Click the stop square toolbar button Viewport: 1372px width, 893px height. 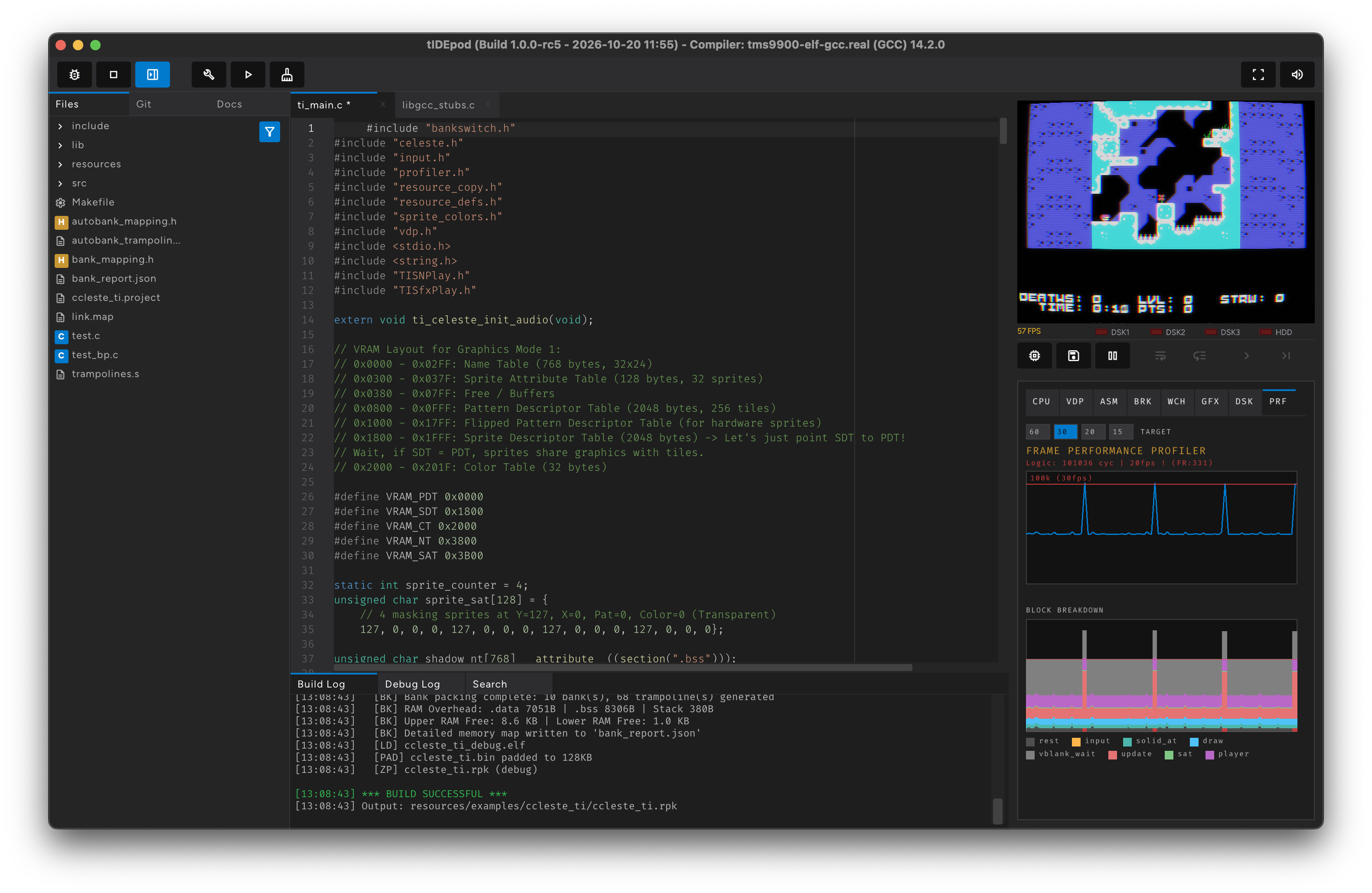[x=114, y=74]
